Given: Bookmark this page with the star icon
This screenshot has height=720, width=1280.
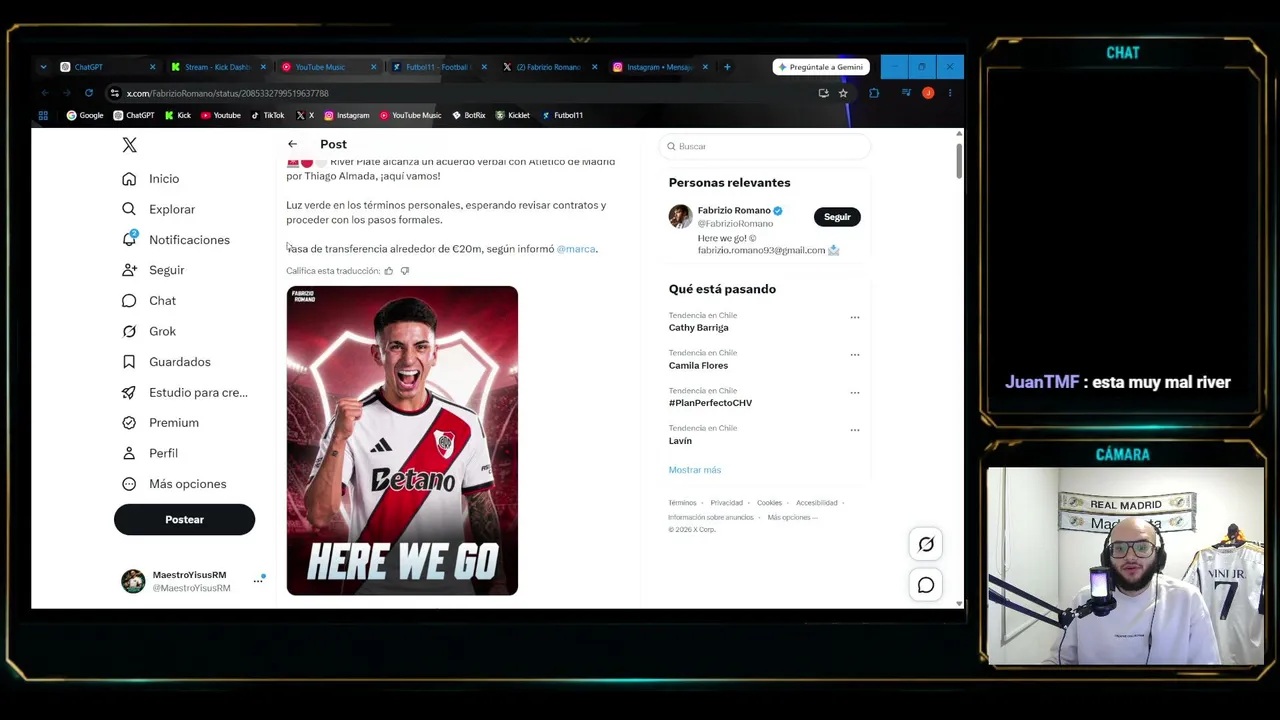Looking at the screenshot, I should click(844, 93).
